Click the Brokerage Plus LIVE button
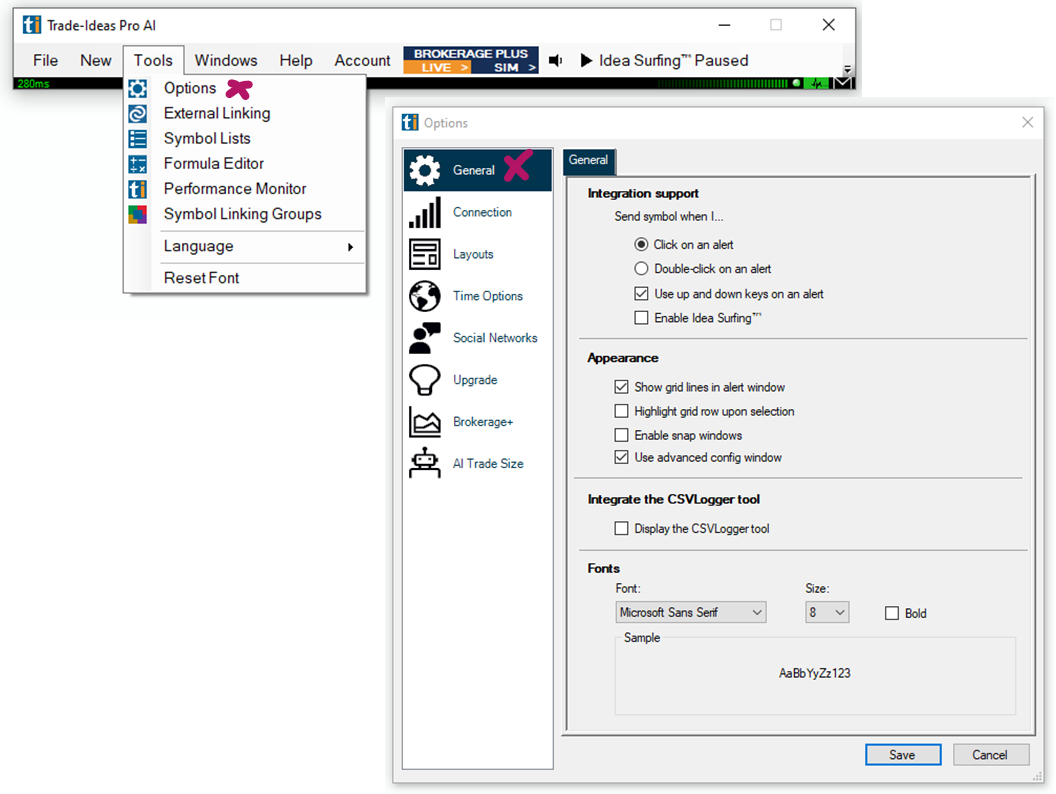1056x794 pixels. (437, 68)
